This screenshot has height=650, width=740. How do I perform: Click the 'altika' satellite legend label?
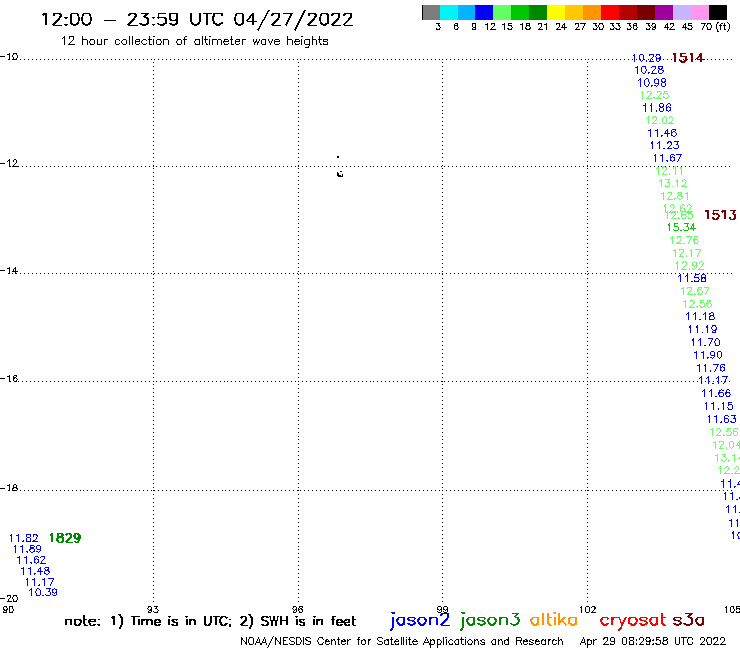554,620
